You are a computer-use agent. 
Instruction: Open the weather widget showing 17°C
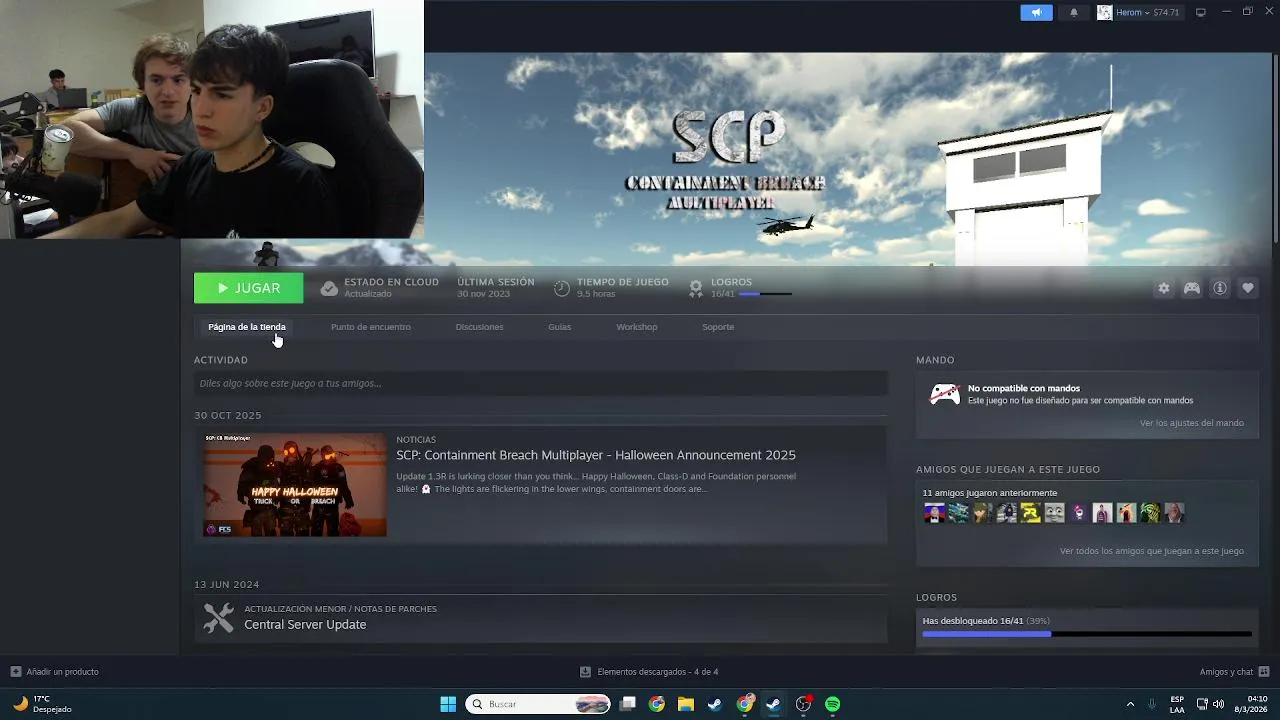(x=42, y=704)
